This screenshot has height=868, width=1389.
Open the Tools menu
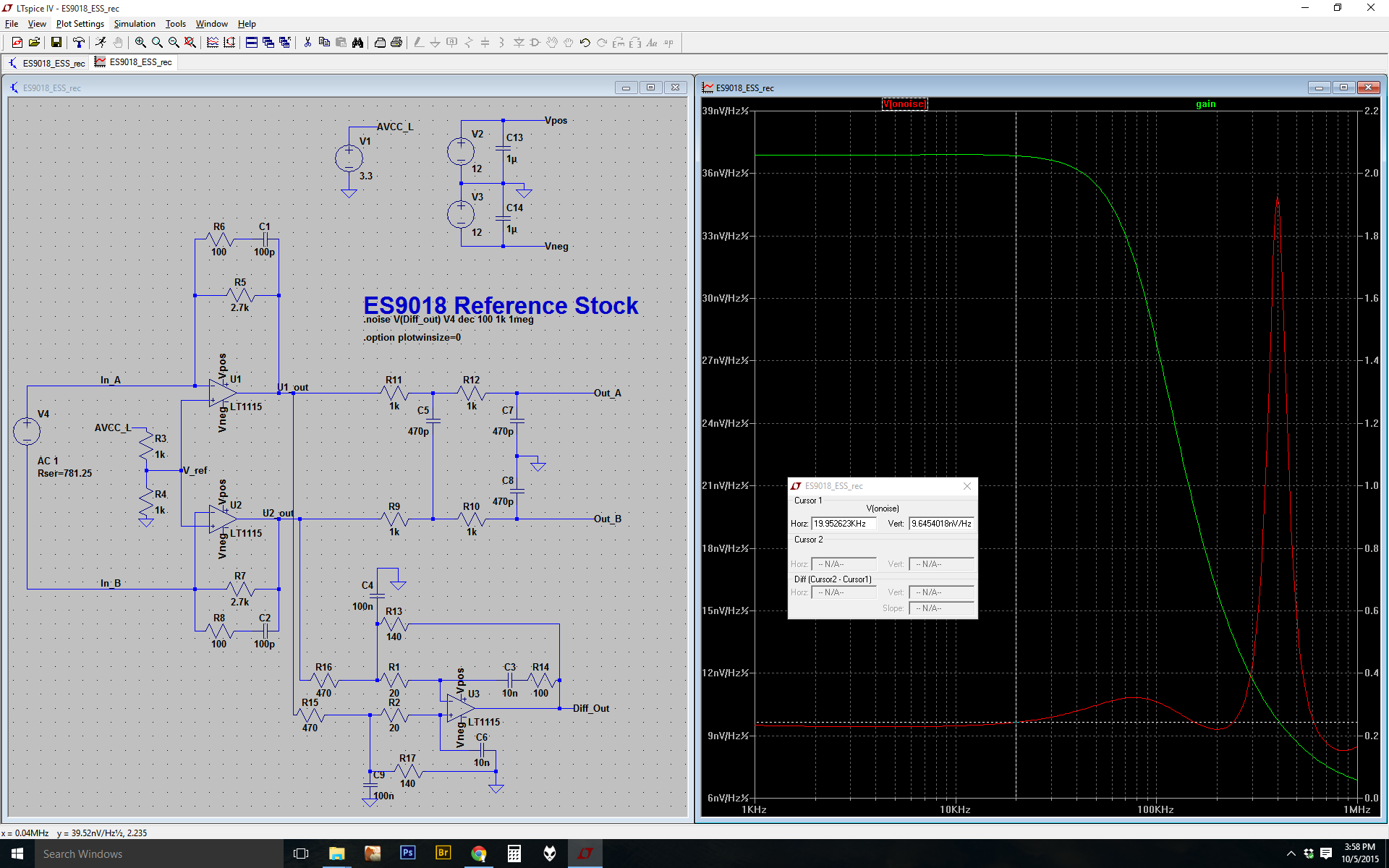[176, 24]
